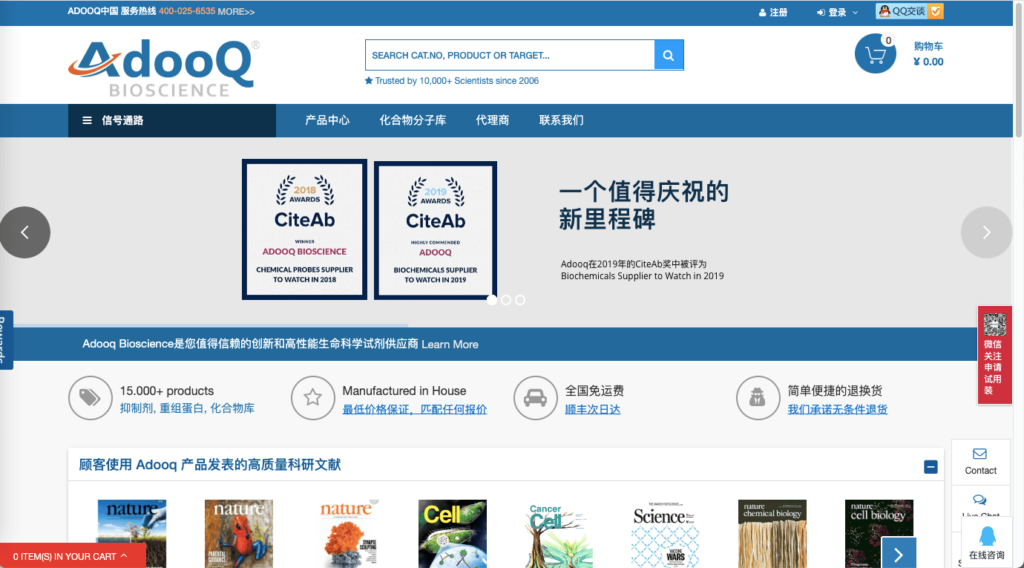Advance journal covers with right arrow
The image size is (1024, 568).
click(x=899, y=555)
